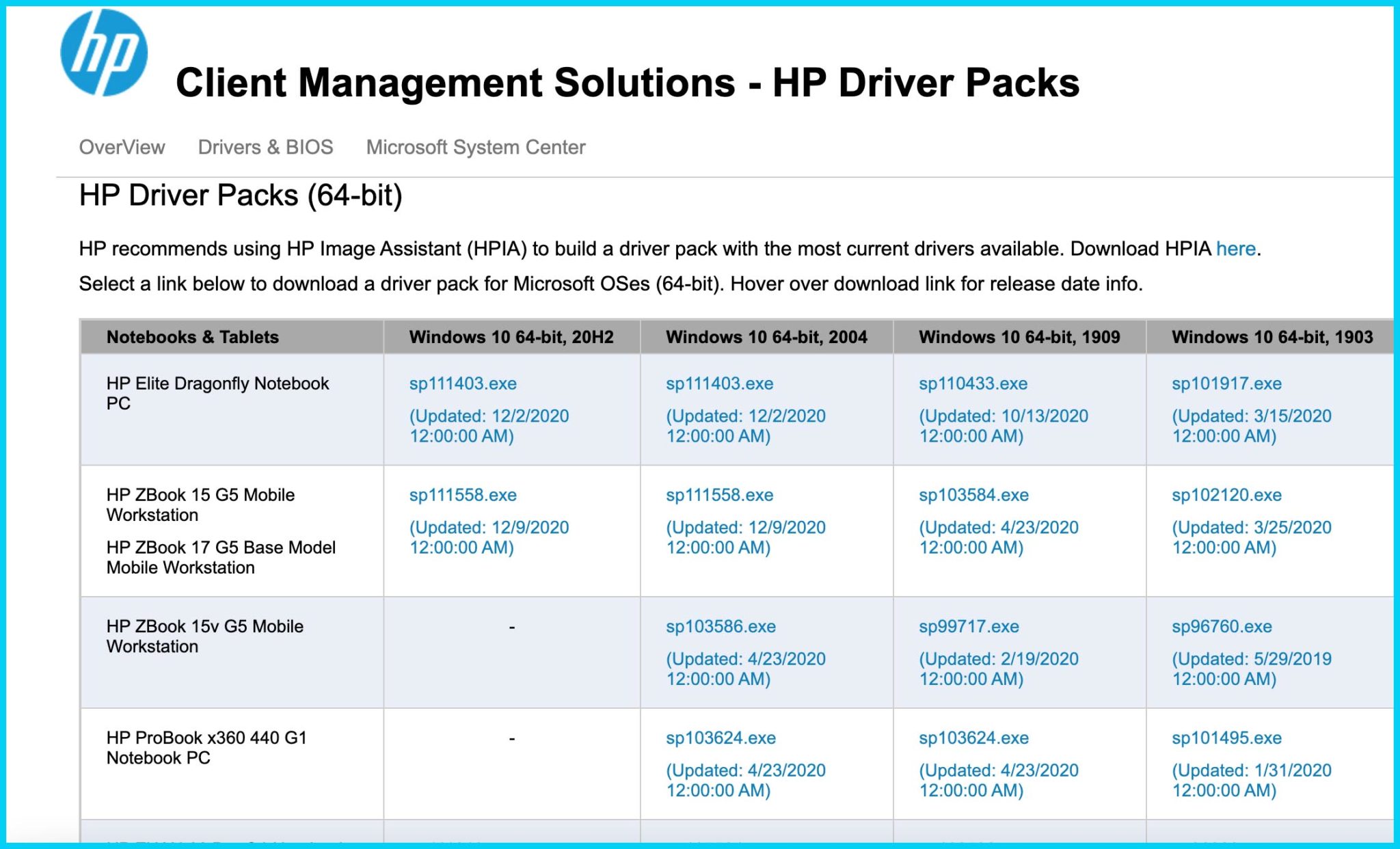The height and width of the screenshot is (849, 1400).
Task: Click the Notebooks & Tablets column header
Action: click(193, 337)
